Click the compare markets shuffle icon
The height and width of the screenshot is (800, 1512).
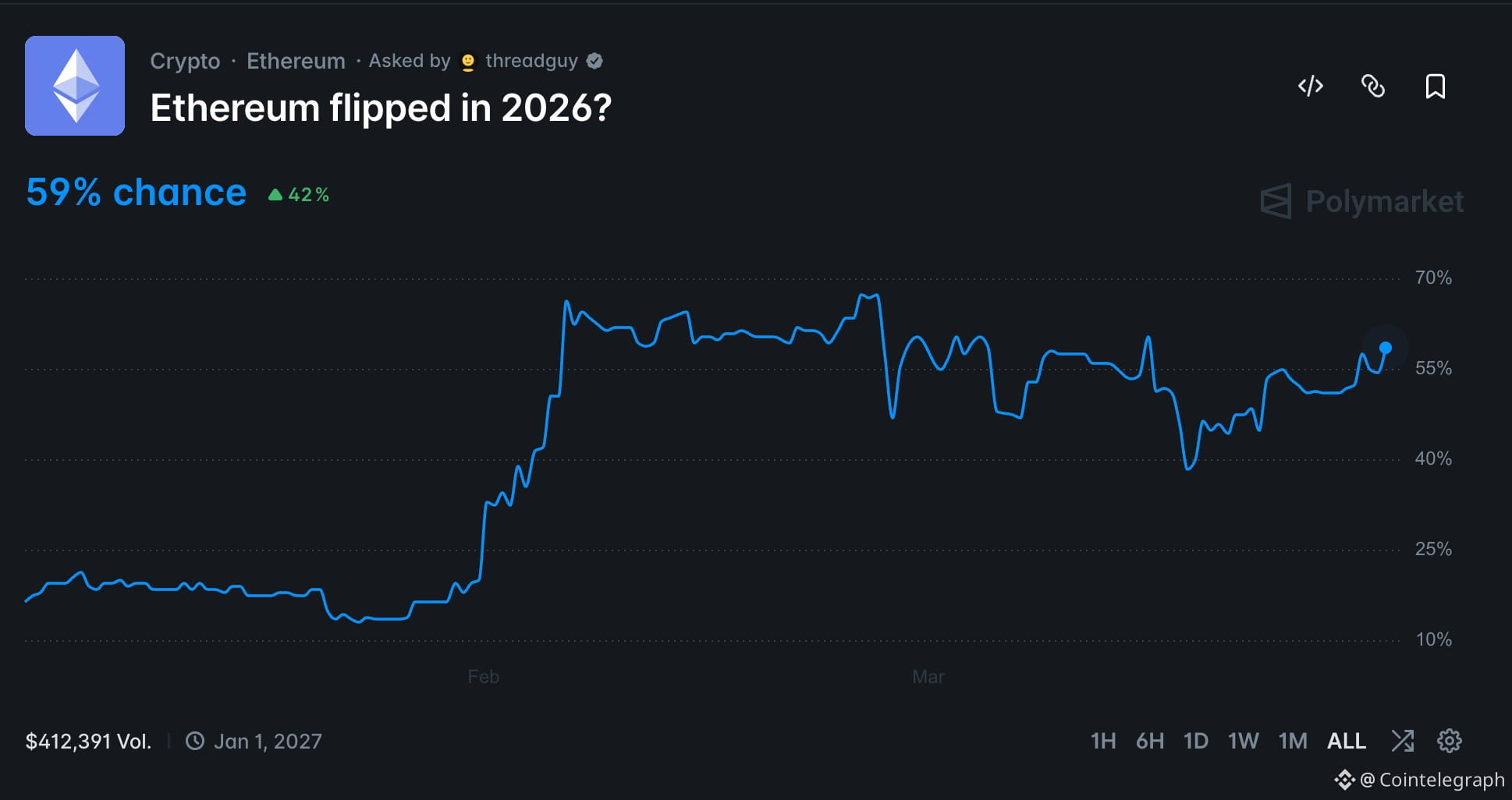click(x=1403, y=741)
